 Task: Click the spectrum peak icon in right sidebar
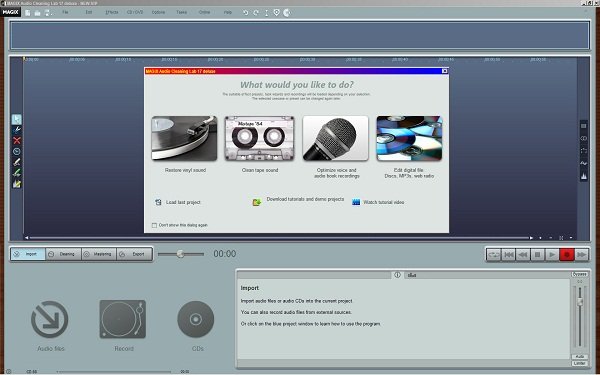[x=584, y=176]
